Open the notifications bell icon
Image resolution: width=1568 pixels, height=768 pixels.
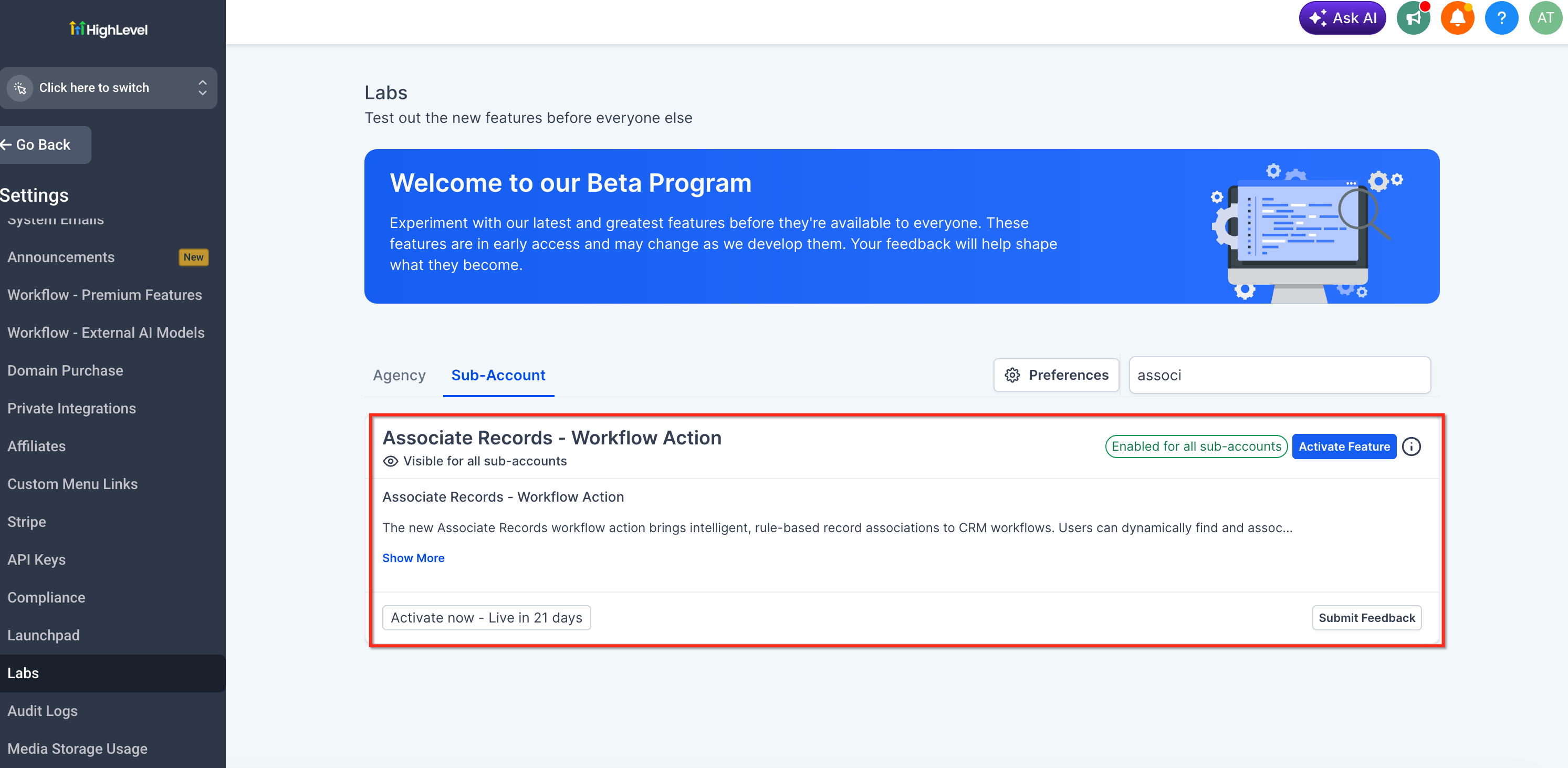[1457, 18]
